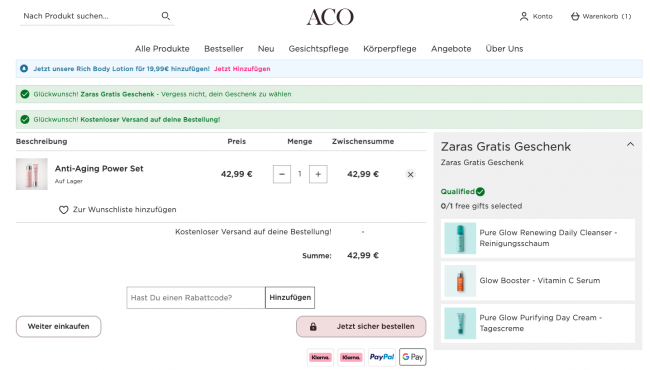Select first Klarna payment icon

[320, 357]
